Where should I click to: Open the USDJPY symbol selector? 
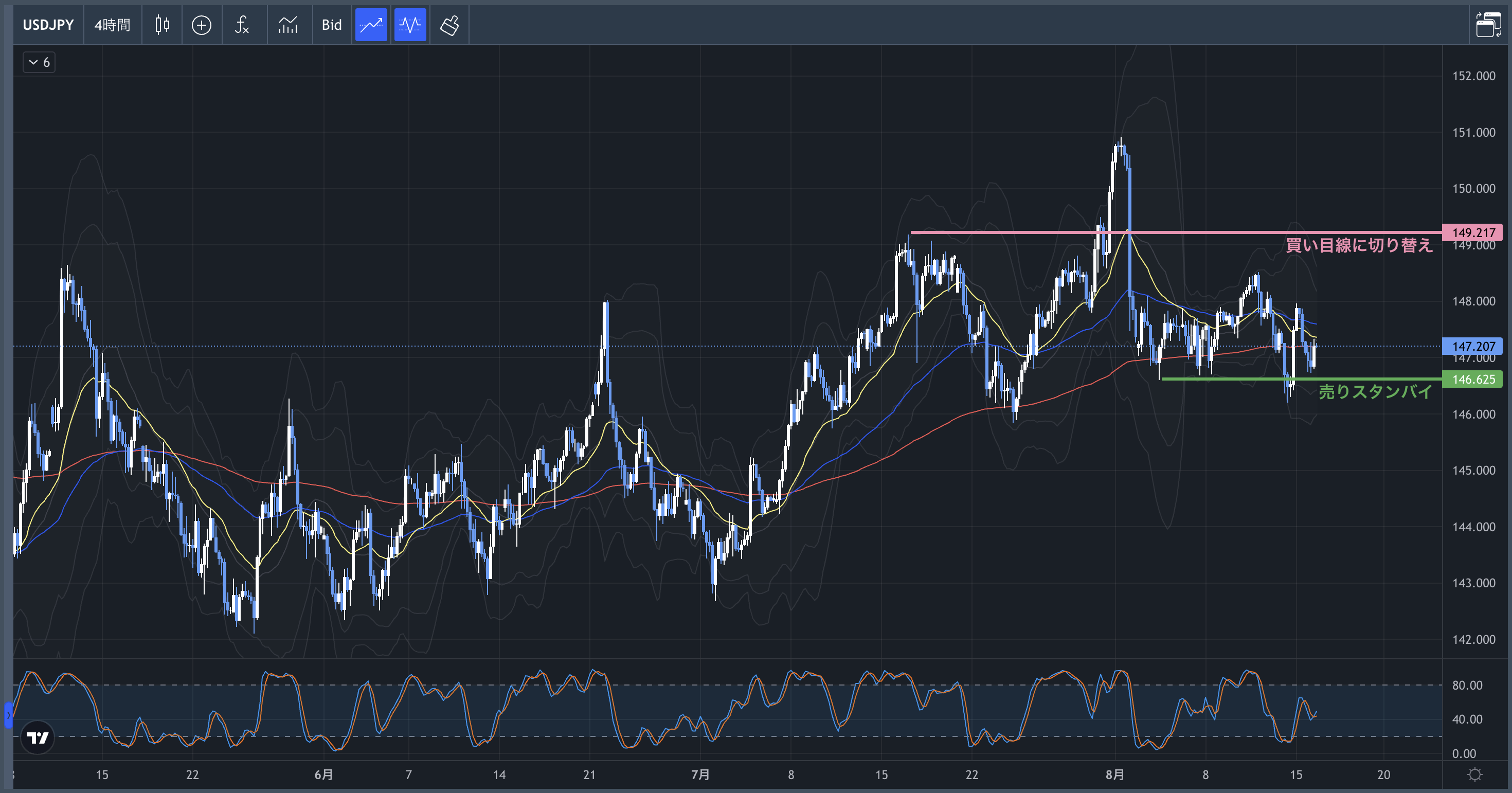(x=48, y=25)
